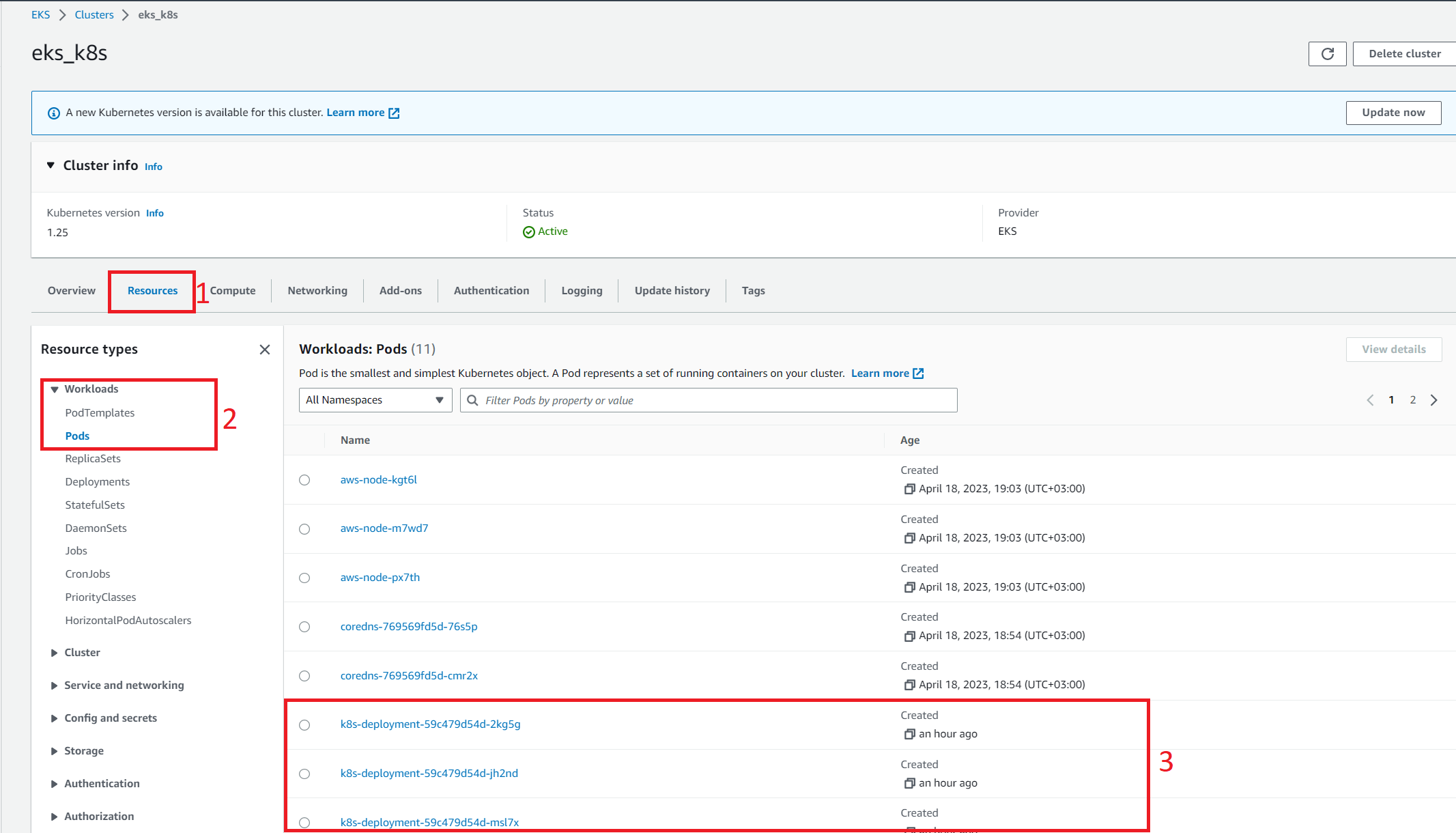
Task: Open the Update history tab
Action: coord(672,290)
